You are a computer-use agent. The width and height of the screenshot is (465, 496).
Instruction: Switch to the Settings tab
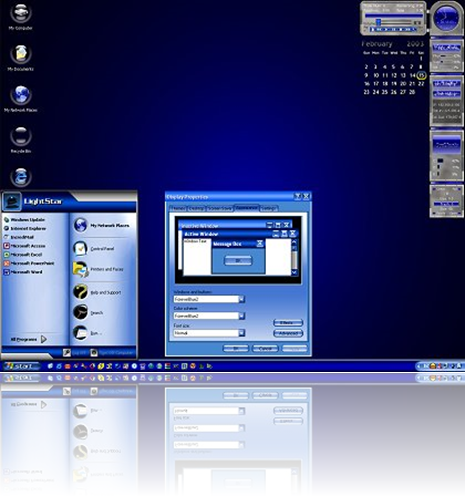268,208
